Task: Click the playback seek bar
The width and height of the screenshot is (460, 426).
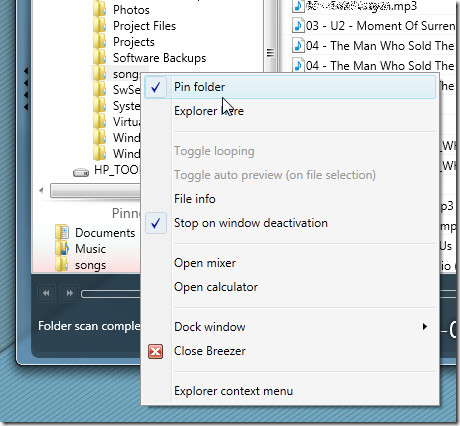Action: [x=111, y=294]
